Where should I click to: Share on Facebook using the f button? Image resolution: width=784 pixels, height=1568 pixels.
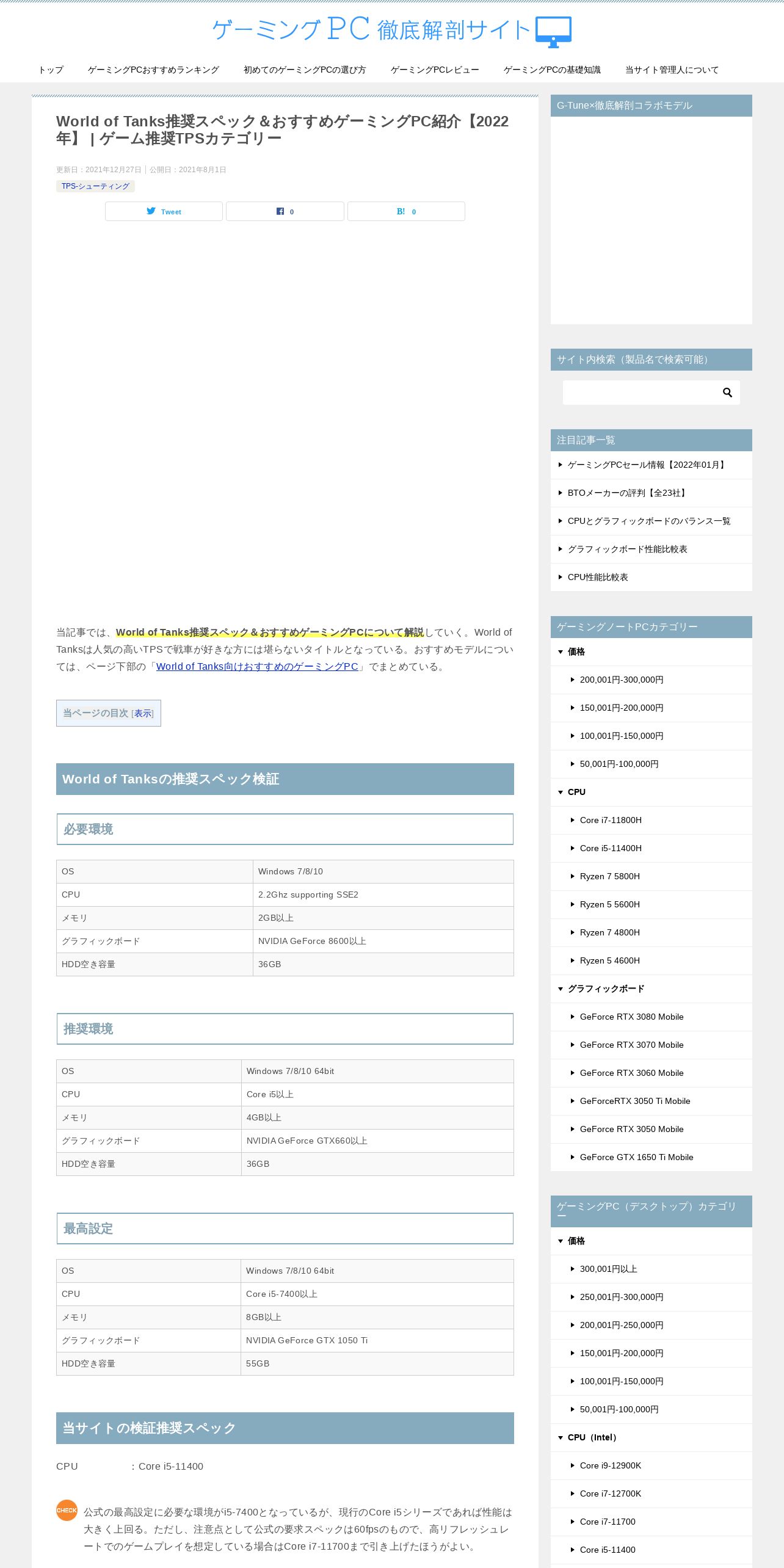tap(285, 211)
